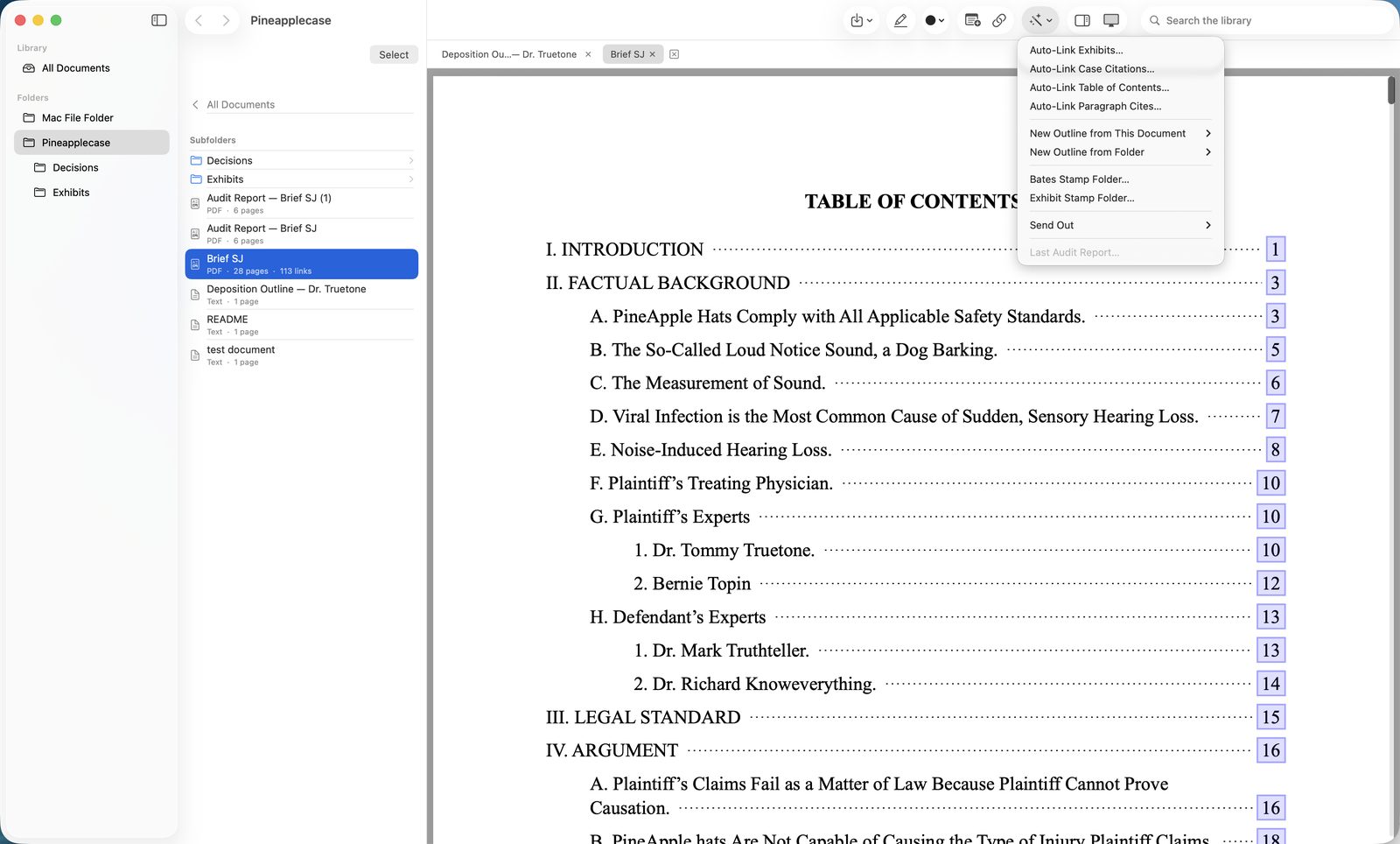Click the Brief SJ PDF file icon
The height and width of the screenshot is (844, 1400).
[195, 264]
